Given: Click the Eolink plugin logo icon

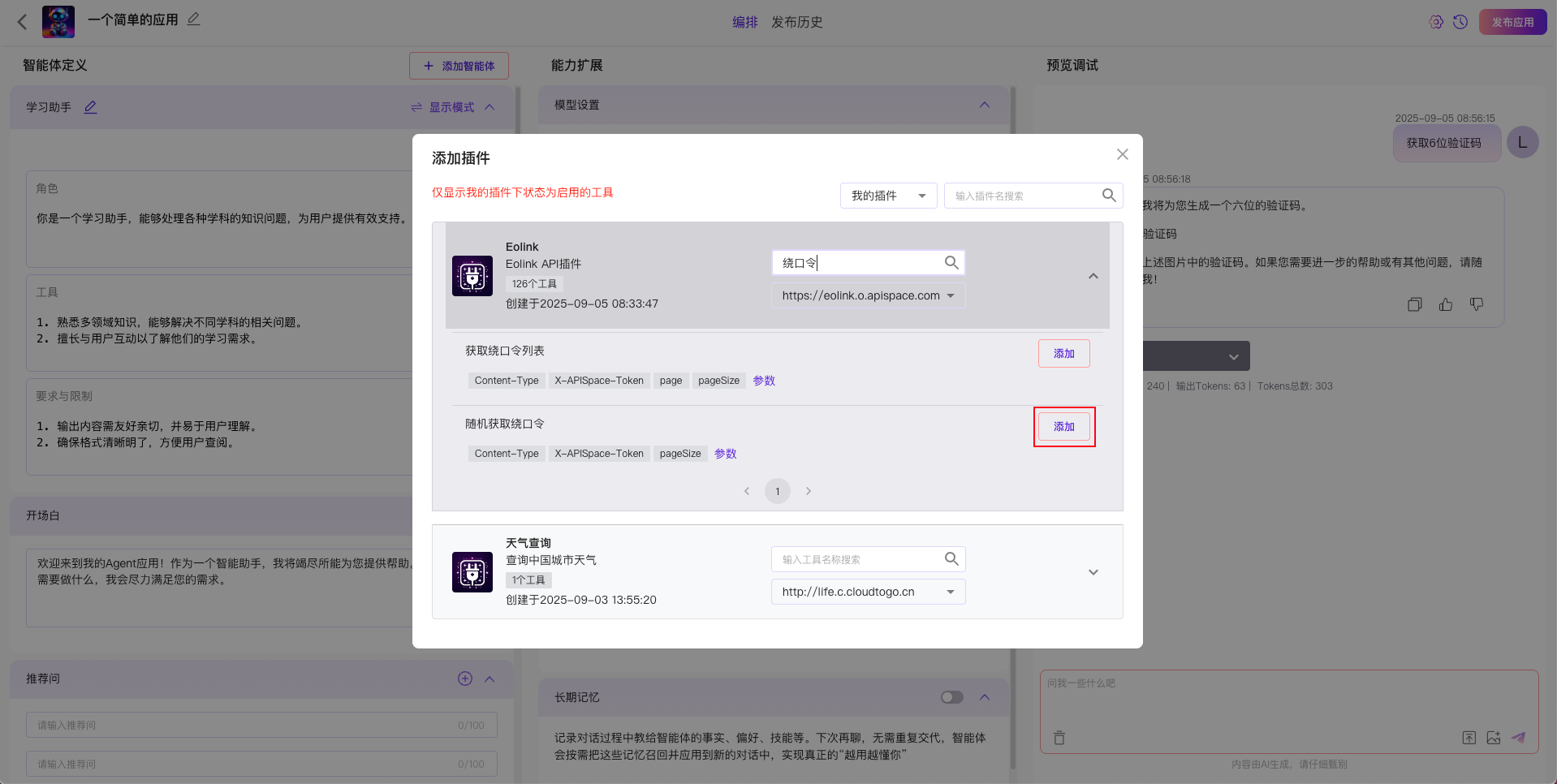Looking at the screenshot, I should click(472, 276).
